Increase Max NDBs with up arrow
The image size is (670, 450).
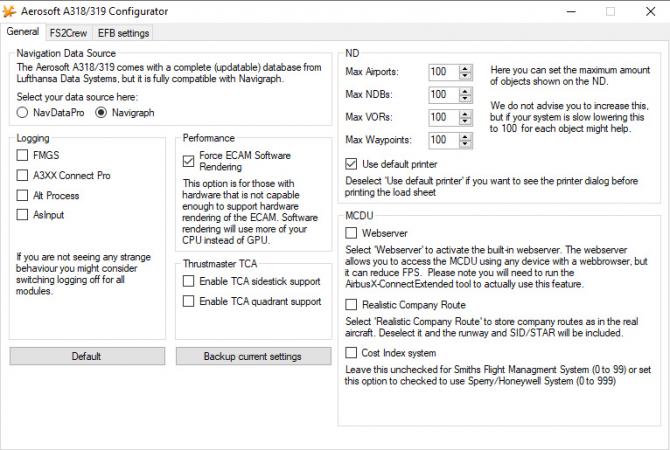click(465, 91)
